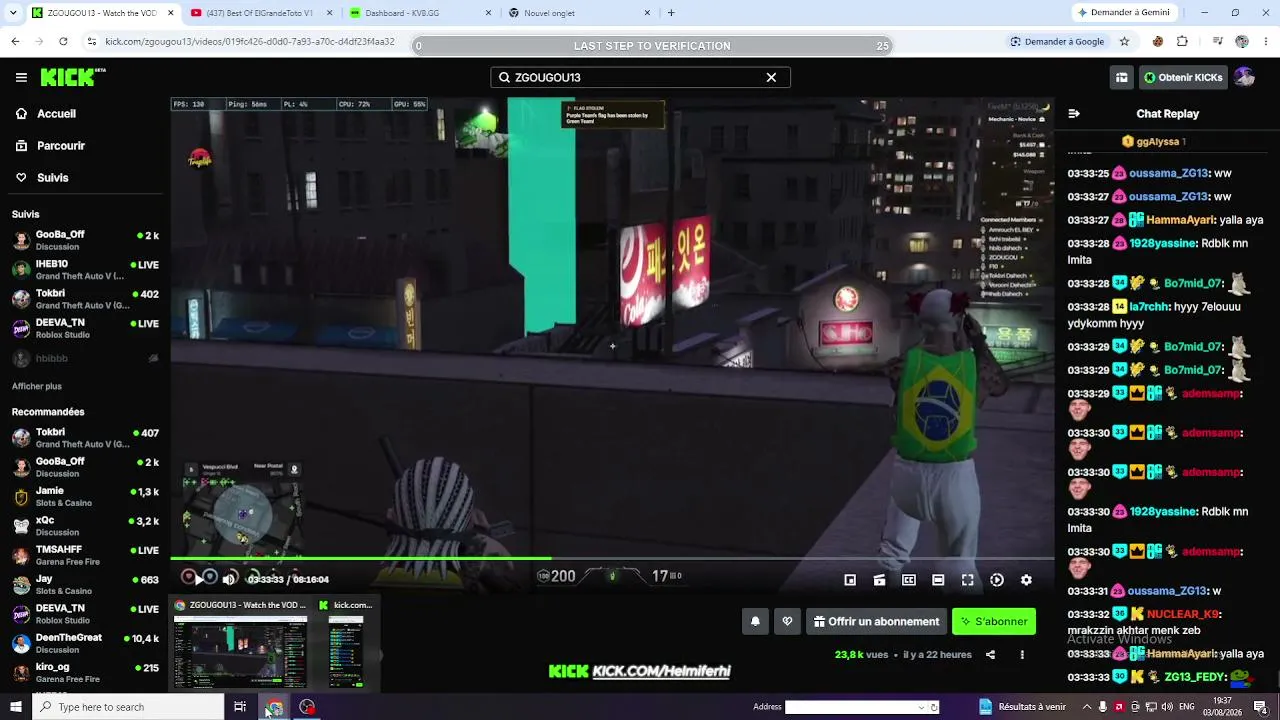Open DeenTheGreat recommended channel
This screenshot has width=1280, height=720.
click(x=85, y=644)
